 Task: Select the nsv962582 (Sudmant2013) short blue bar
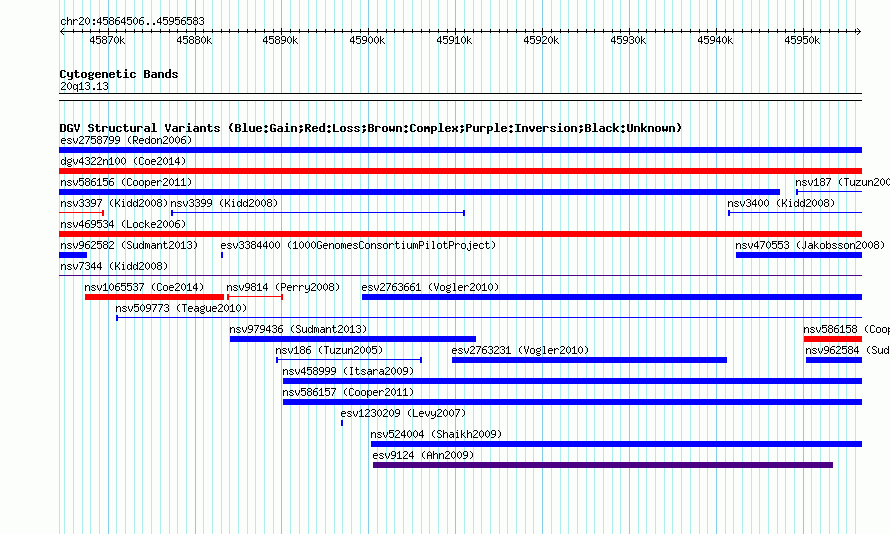coord(73,255)
